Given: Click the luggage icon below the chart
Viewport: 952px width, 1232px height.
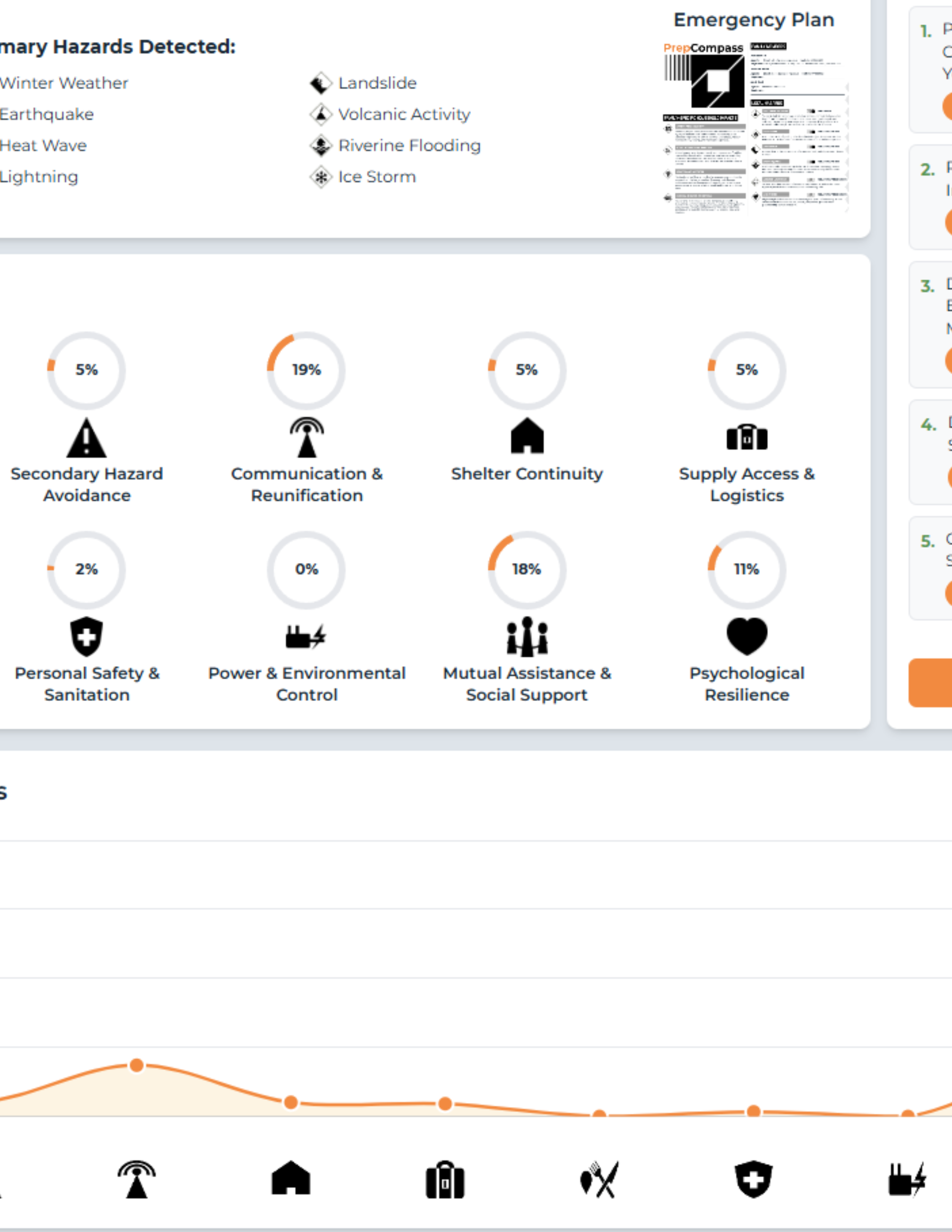Looking at the screenshot, I should click(x=445, y=1179).
